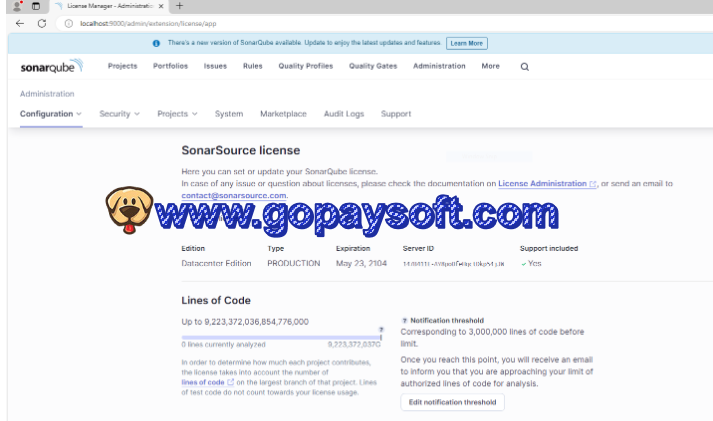Click the browser back arrow

click(x=20, y=23)
